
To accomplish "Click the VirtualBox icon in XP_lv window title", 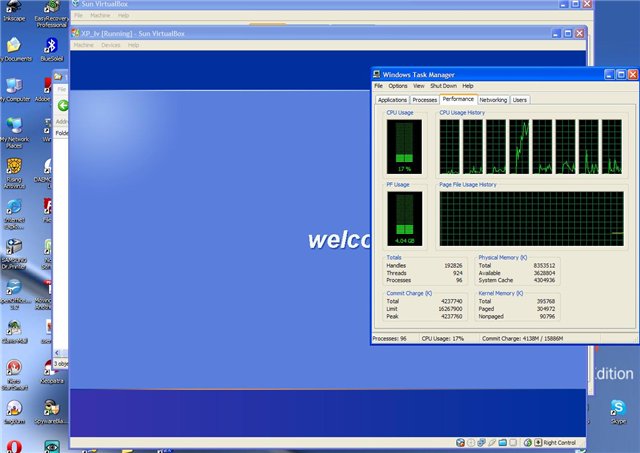I will click(75, 33).
